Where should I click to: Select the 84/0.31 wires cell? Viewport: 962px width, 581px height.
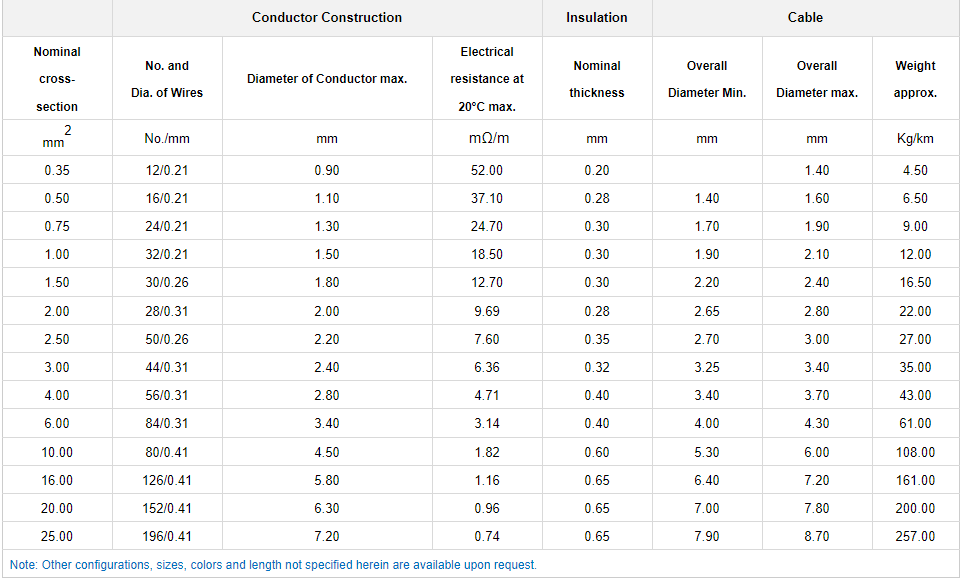[167, 424]
